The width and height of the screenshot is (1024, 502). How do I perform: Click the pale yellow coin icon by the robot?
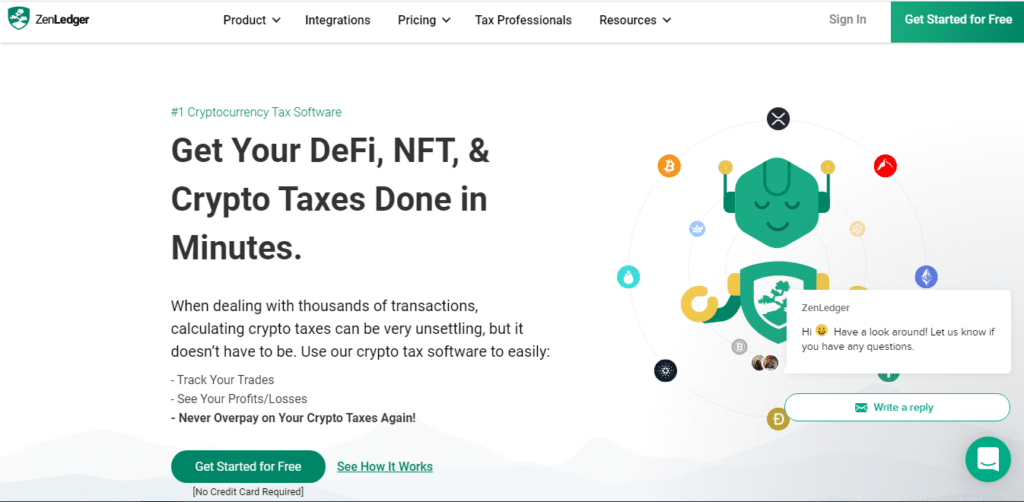[857, 228]
